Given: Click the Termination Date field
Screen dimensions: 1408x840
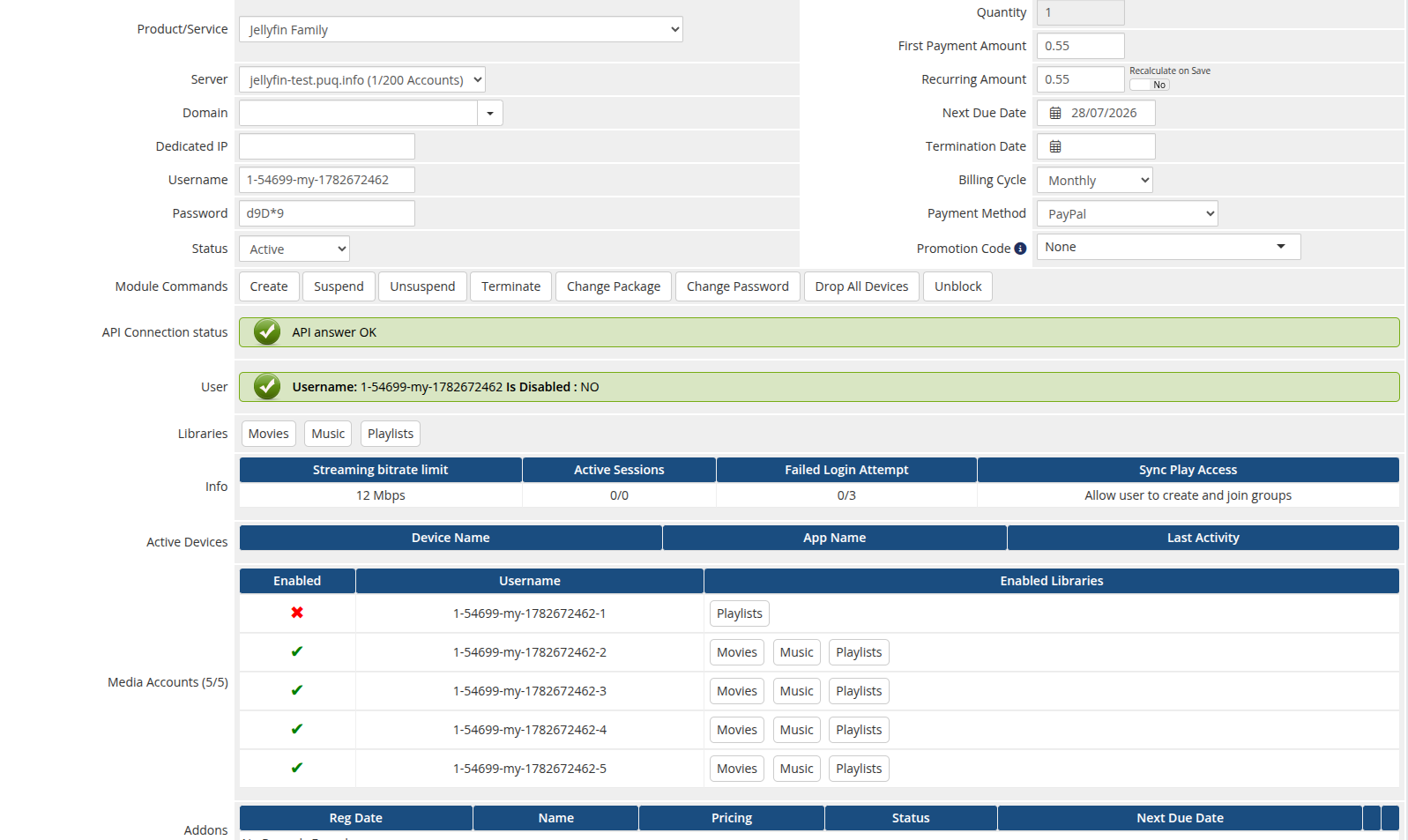Looking at the screenshot, I should coord(1096,146).
